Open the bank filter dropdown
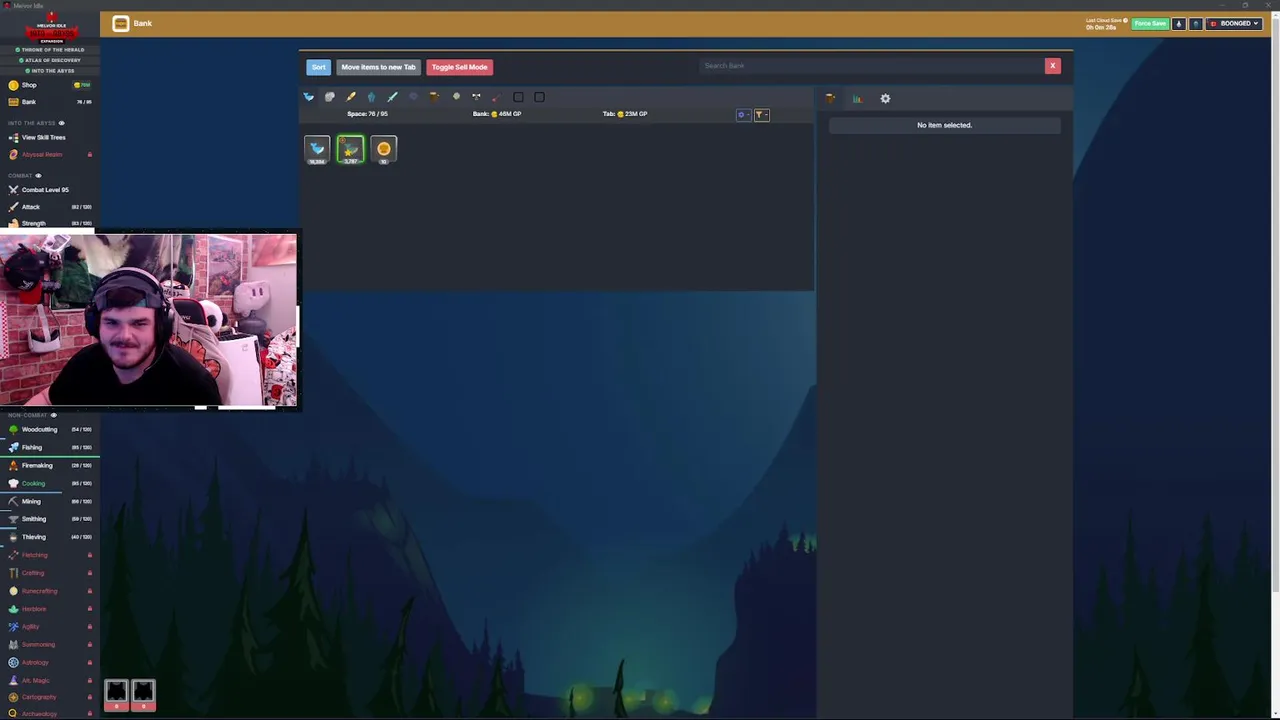 pyautogui.click(x=760, y=115)
